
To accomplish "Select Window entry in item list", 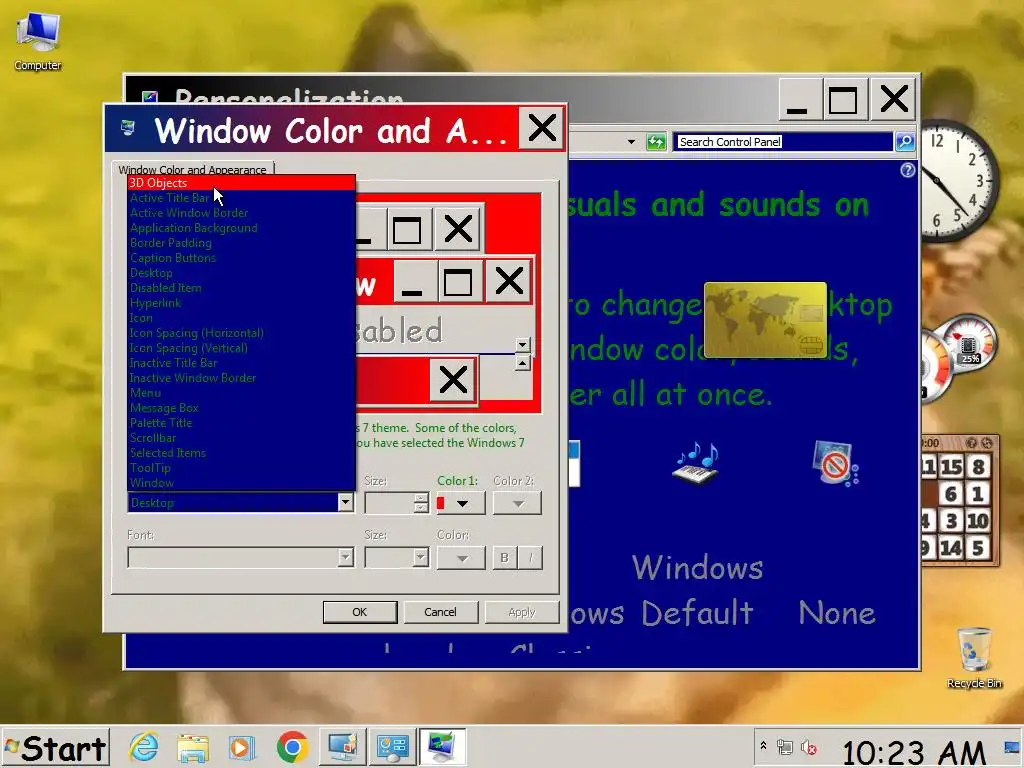I will pos(242,483).
